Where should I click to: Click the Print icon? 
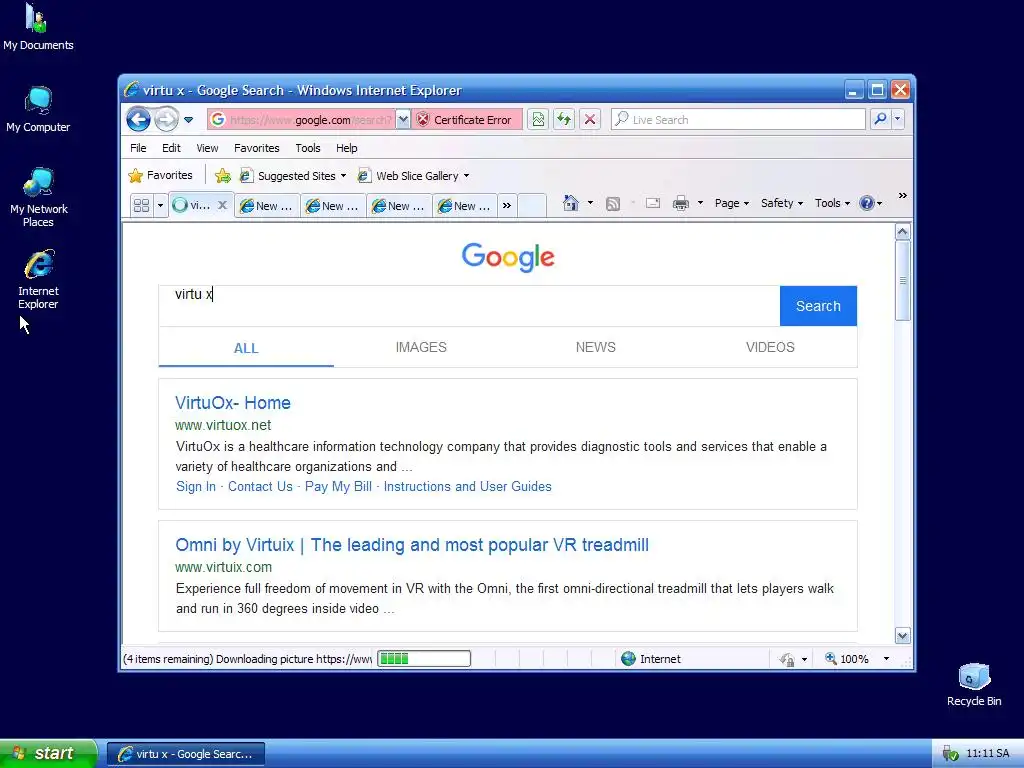tap(680, 203)
